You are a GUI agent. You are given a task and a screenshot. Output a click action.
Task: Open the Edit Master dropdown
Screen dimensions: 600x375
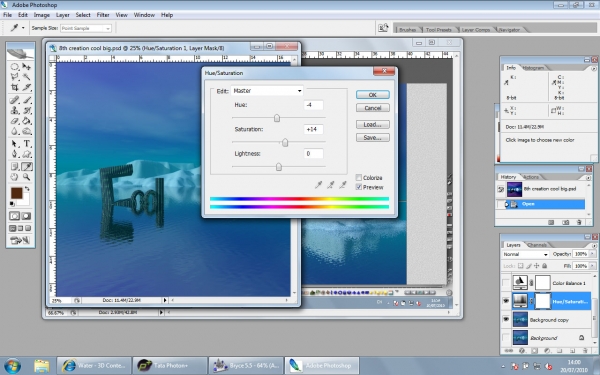point(267,91)
